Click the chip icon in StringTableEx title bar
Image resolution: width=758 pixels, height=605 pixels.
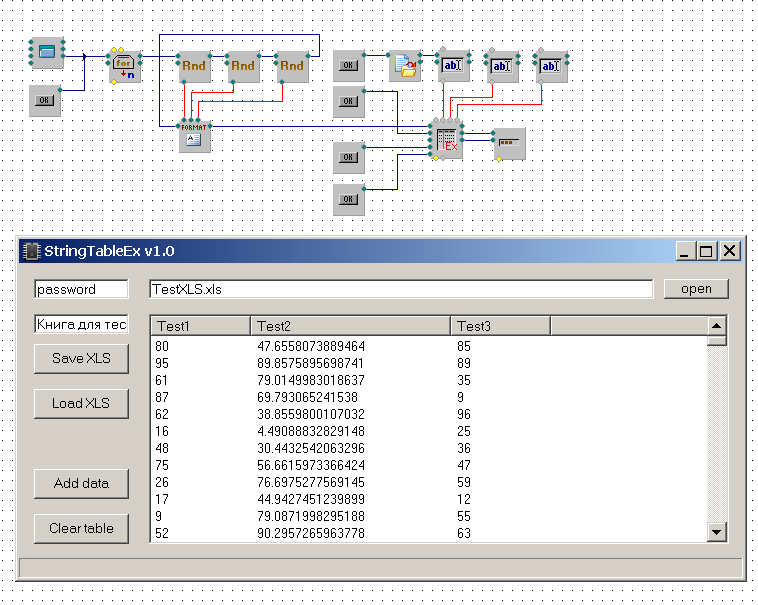click(x=31, y=251)
